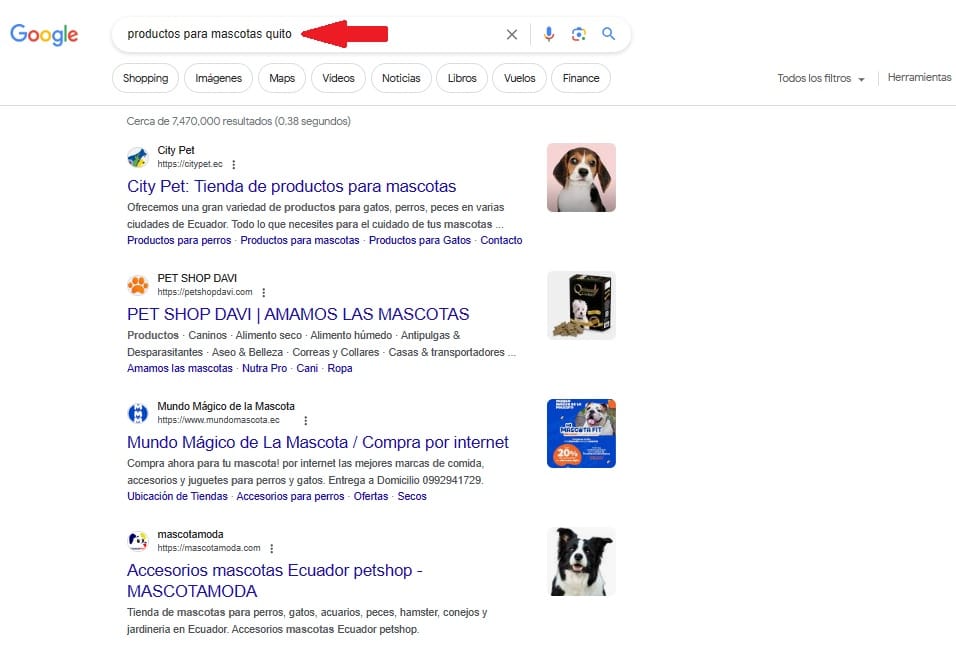Switch to Imágenes results tab
This screenshot has height=653, width=956.
point(218,78)
